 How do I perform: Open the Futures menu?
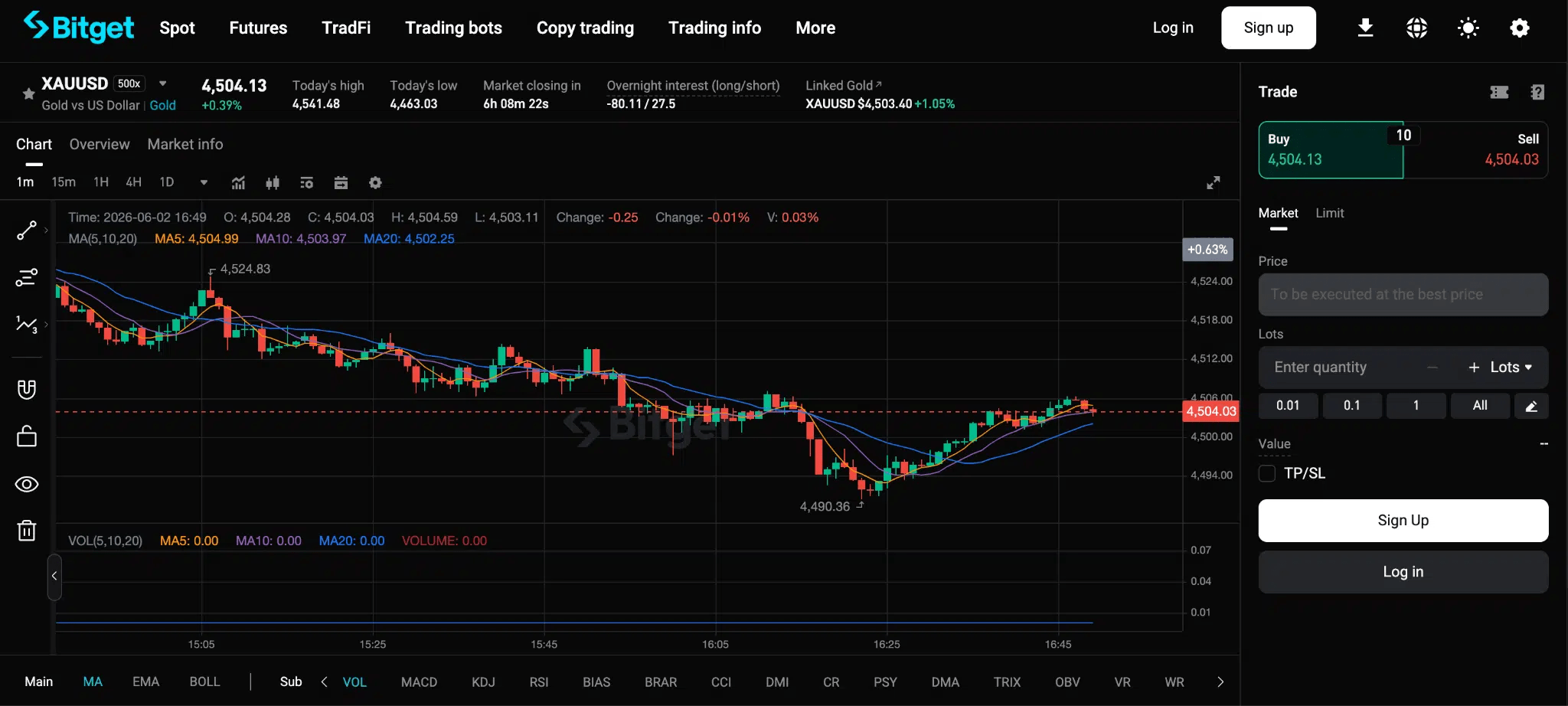tap(258, 28)
